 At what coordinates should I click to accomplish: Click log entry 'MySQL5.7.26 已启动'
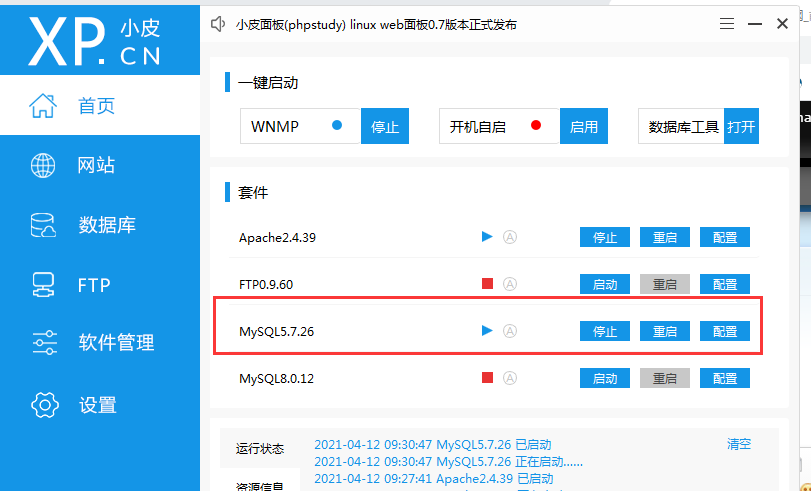click(432, 444)
